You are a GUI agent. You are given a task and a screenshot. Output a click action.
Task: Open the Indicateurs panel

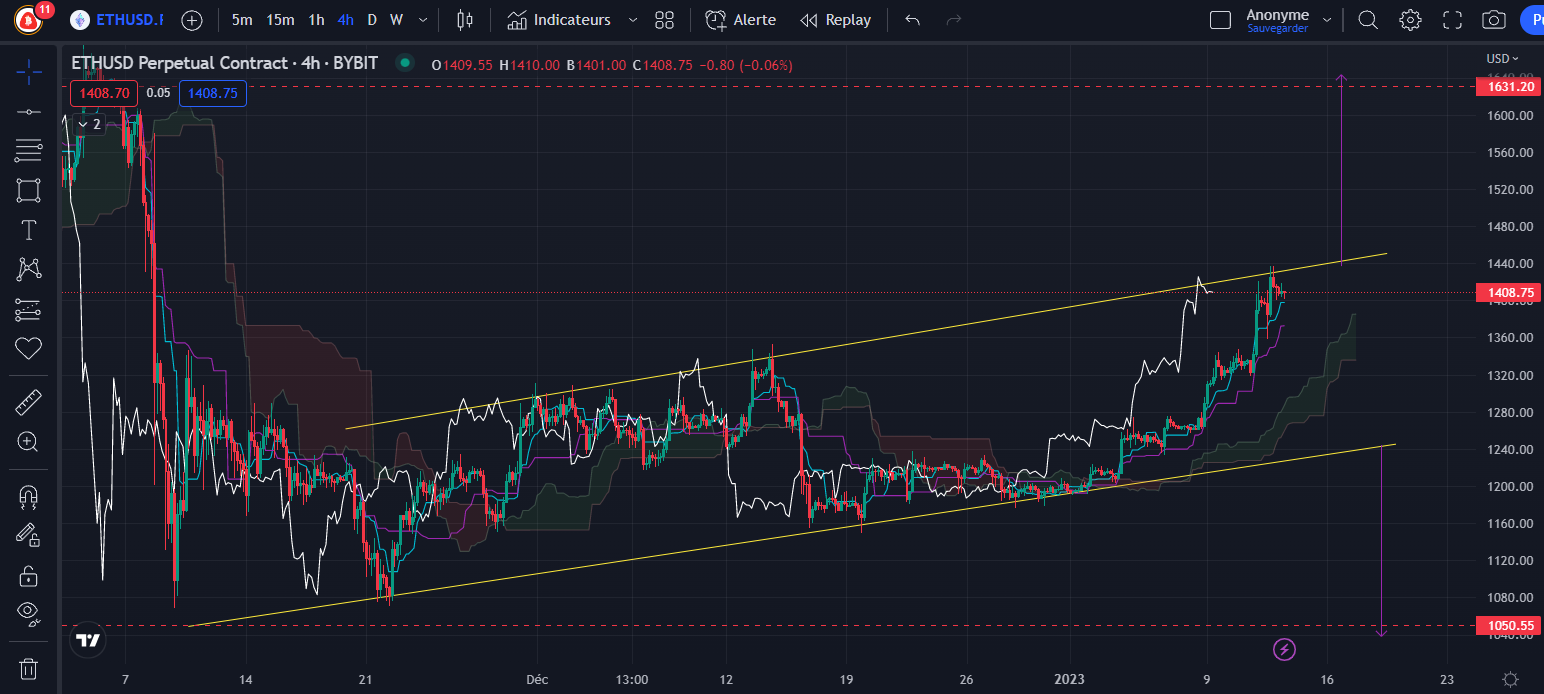tap(559, 20)
